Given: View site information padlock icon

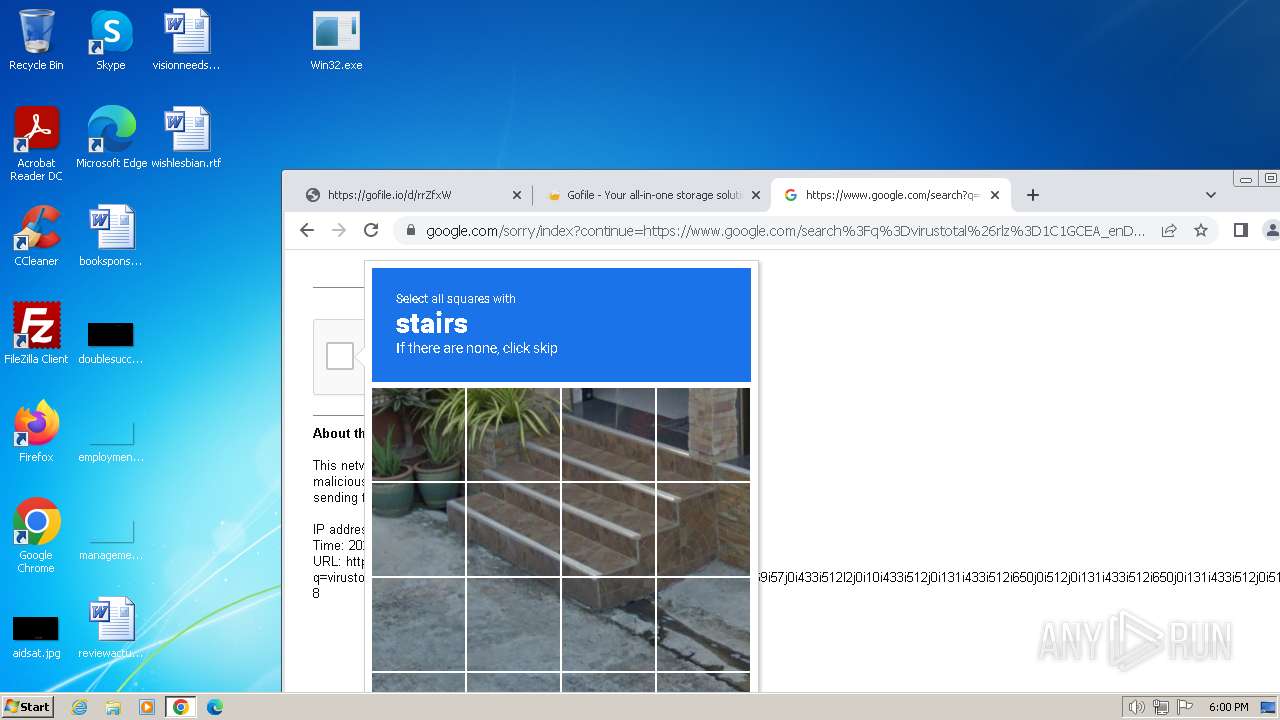Looking at the screenshot, I should 410,230.
